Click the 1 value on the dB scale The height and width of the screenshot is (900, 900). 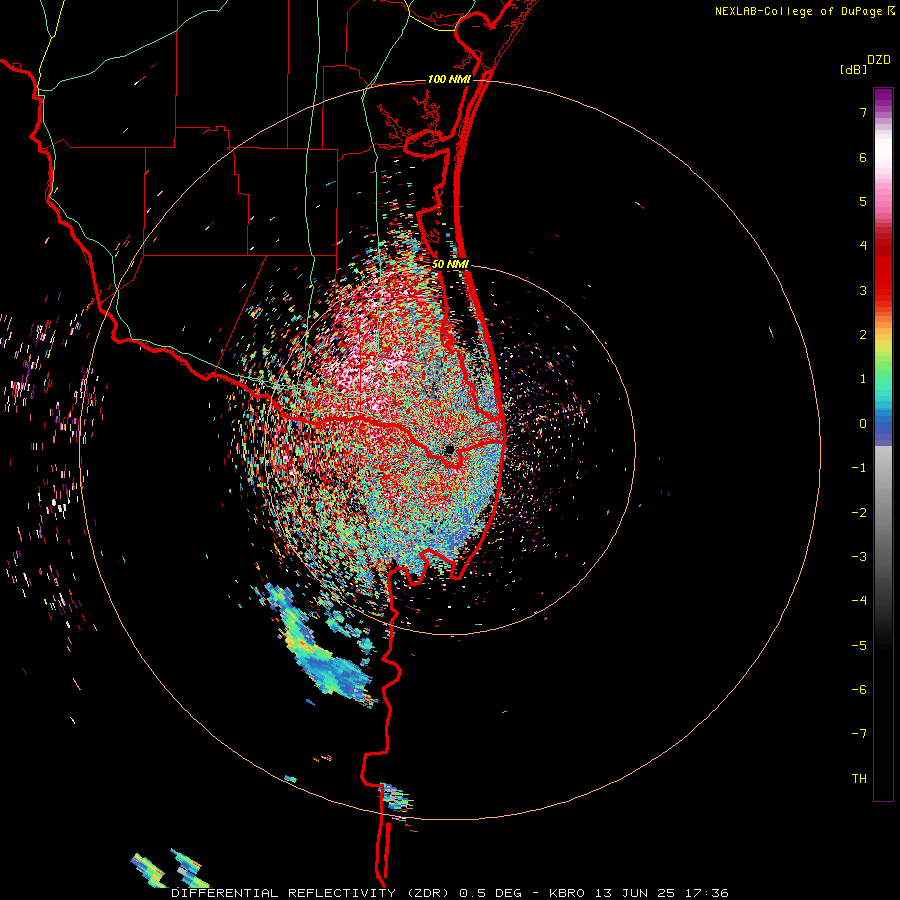[863, 379]
